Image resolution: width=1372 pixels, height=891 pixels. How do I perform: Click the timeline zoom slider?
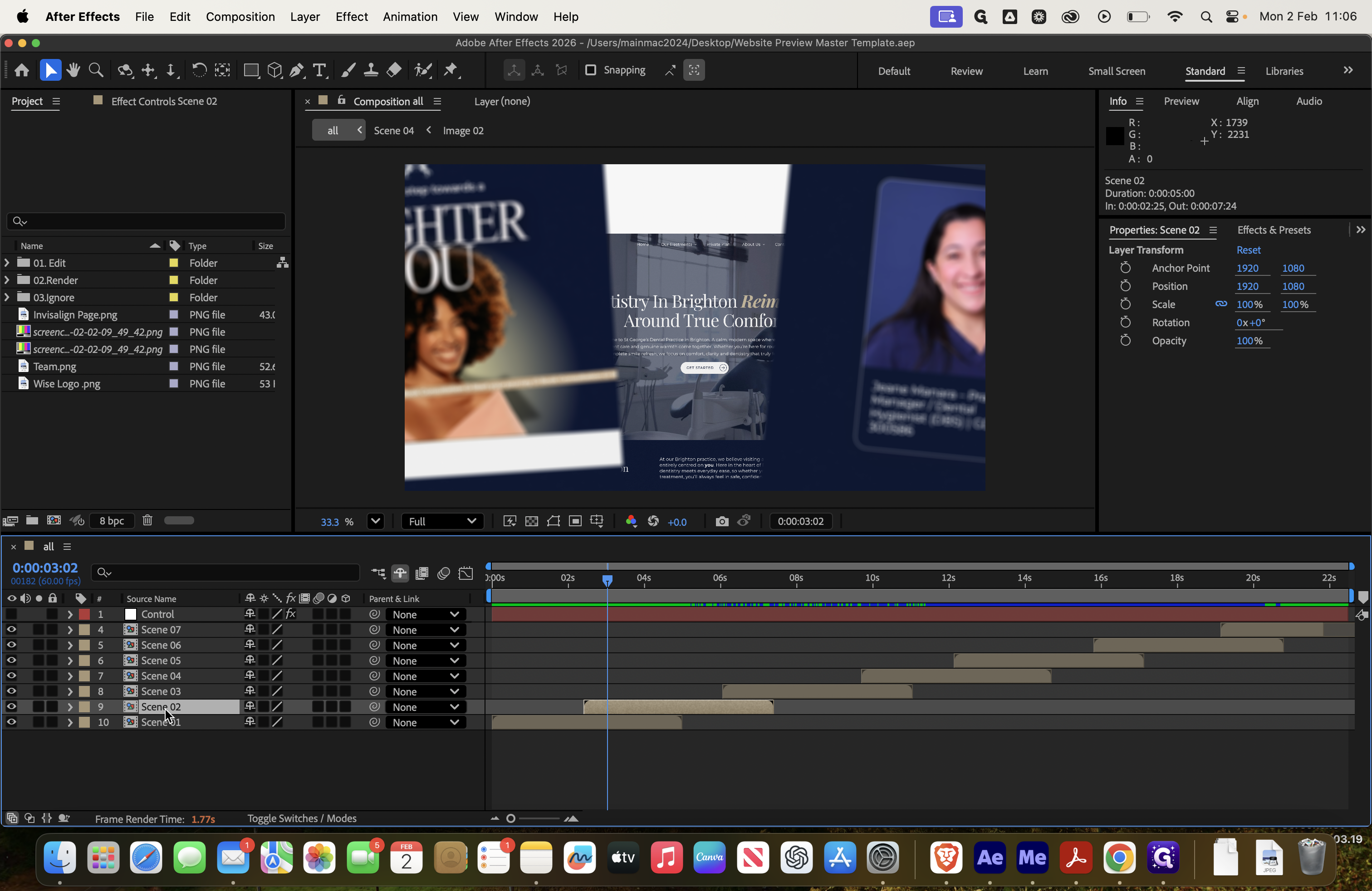coord(511,818)
